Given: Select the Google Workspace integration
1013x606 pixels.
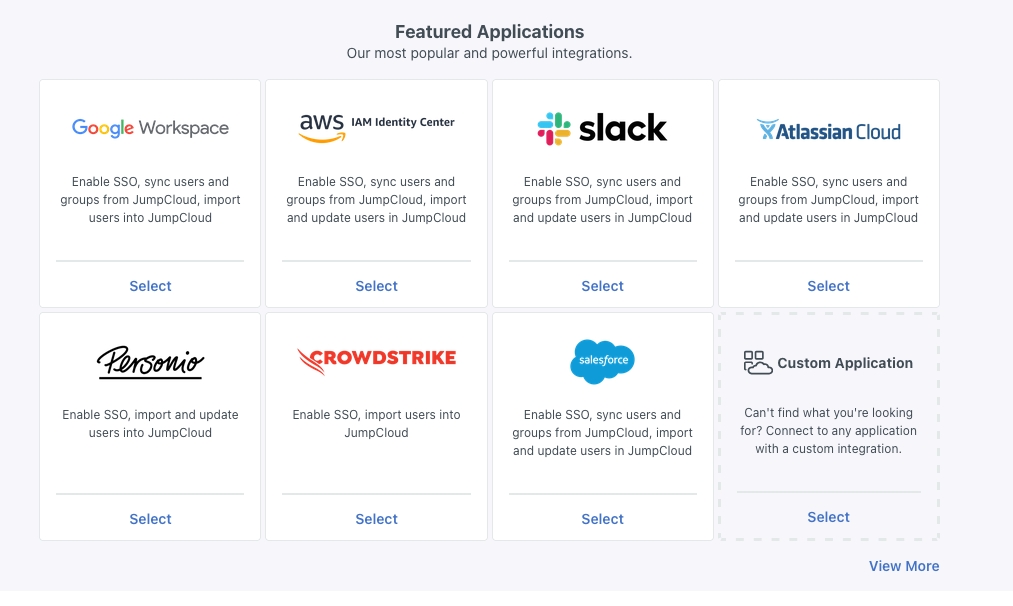Looking at the screenshot, I should (x=150, y=286).
